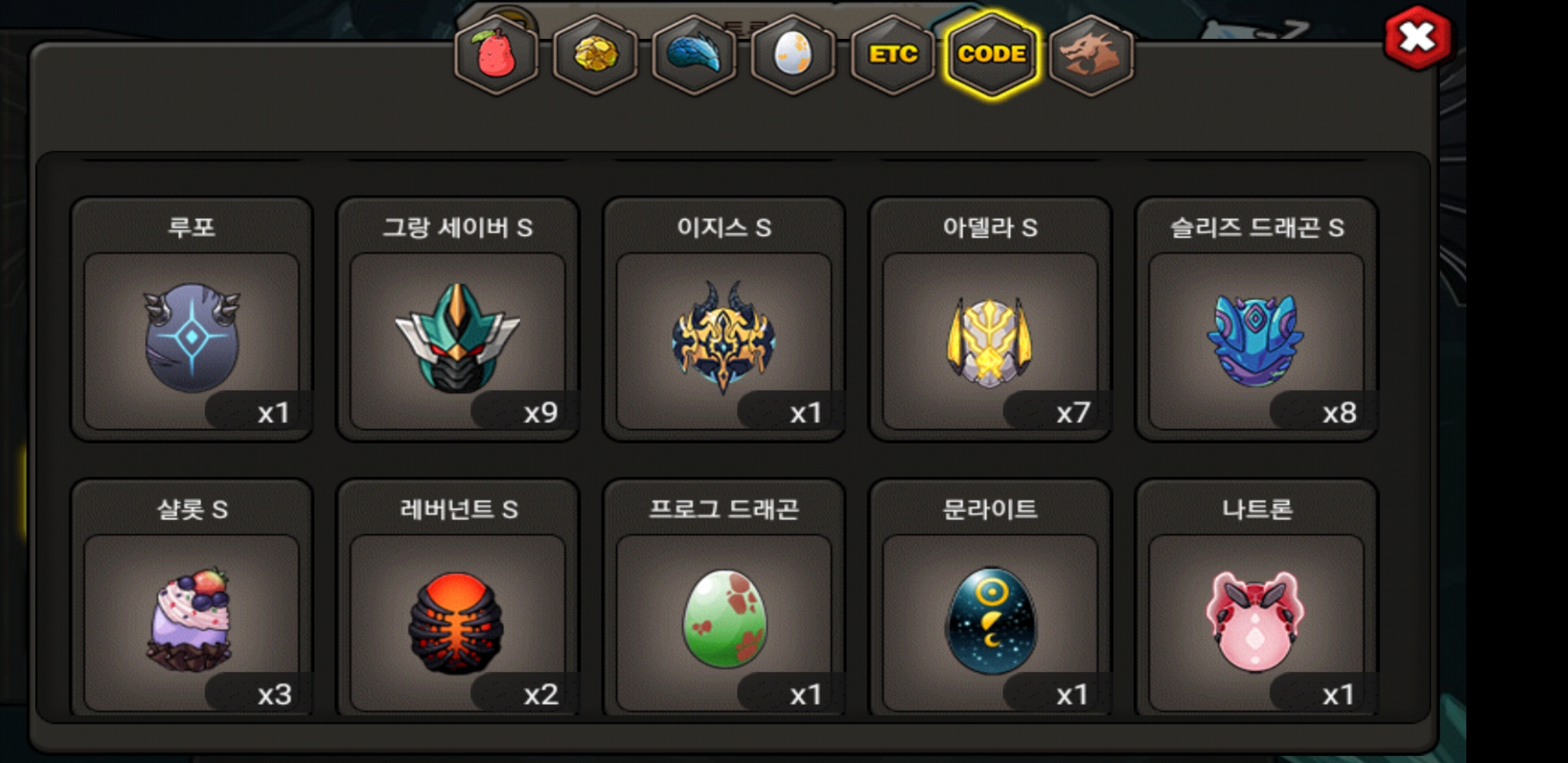
Task: Click the 슬리즈 드래곤 S name label
Action: [1257, 227]
